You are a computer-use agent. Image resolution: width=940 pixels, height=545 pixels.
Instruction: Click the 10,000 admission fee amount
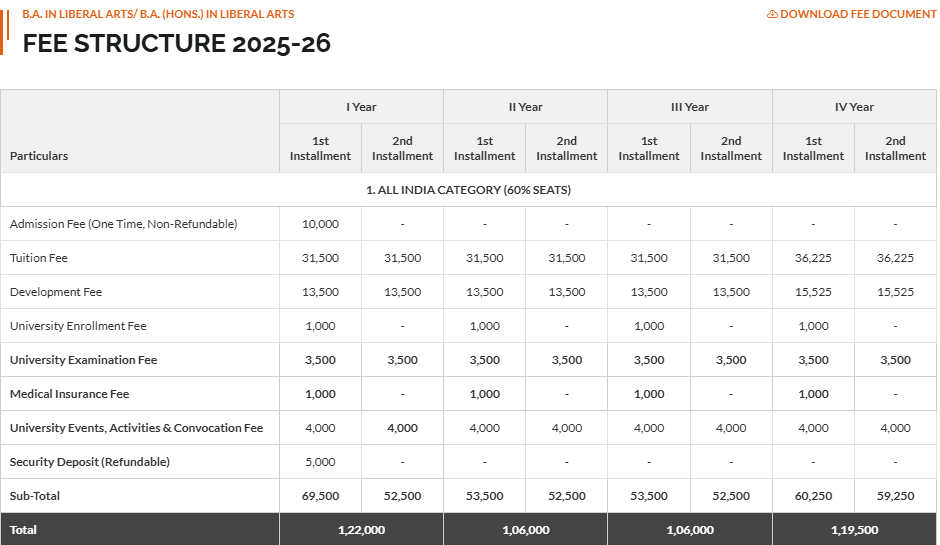click(x=320, y=224)
